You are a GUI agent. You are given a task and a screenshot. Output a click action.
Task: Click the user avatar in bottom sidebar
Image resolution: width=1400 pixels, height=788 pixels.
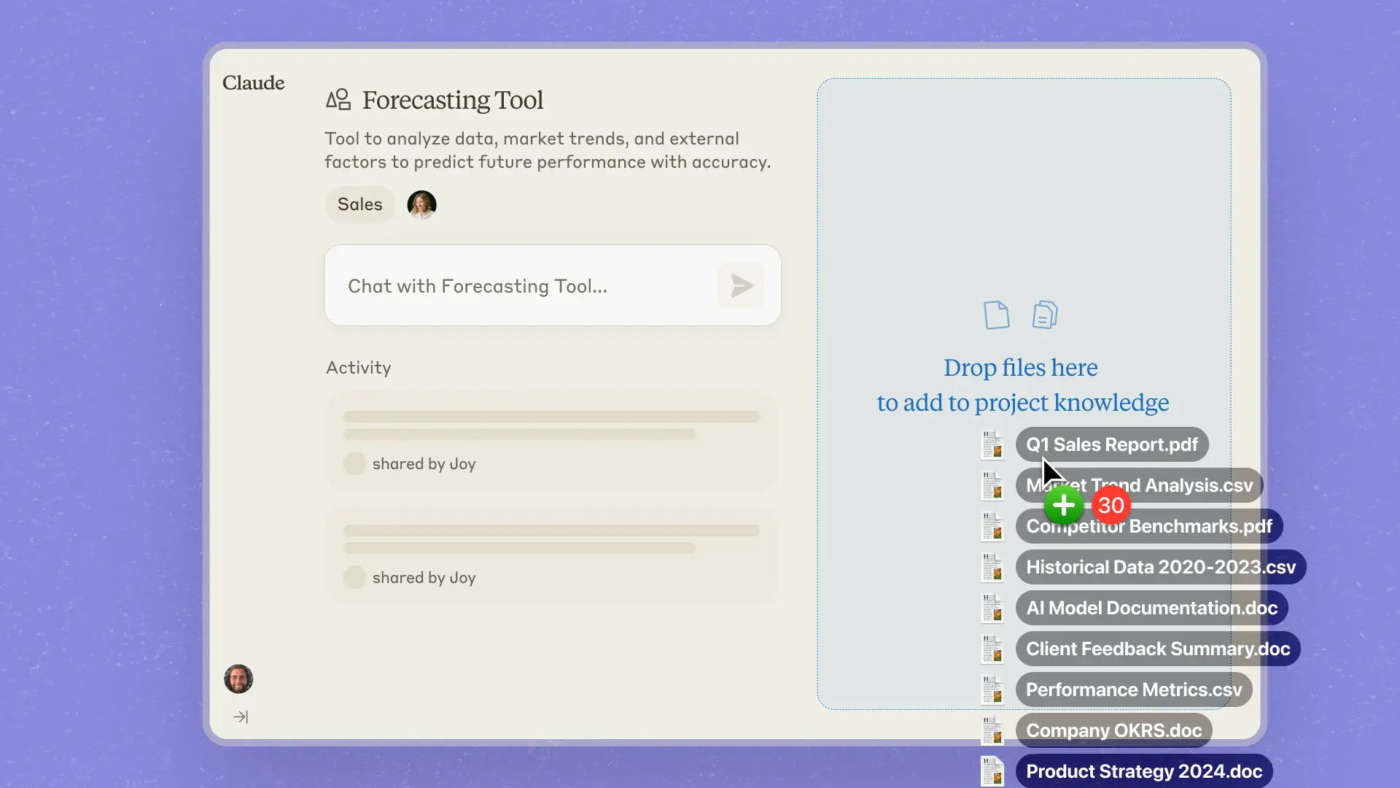238,679
